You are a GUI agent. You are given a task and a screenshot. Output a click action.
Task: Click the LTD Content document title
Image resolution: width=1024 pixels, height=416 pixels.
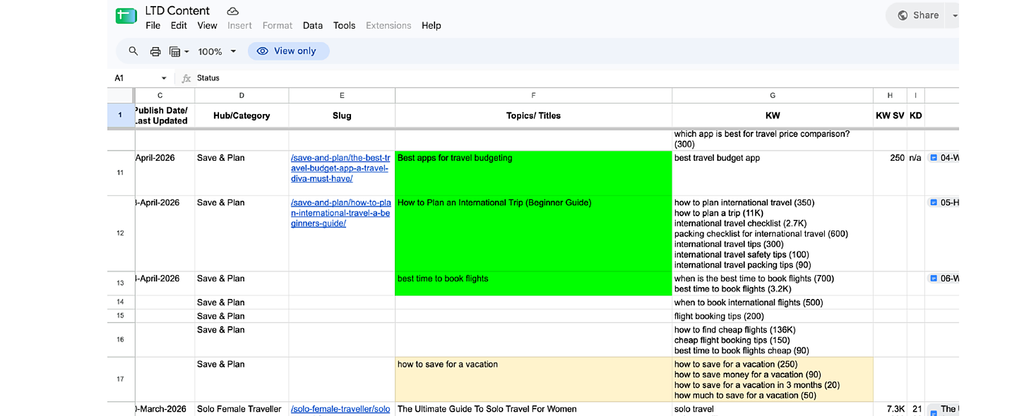tap(178, 10)
